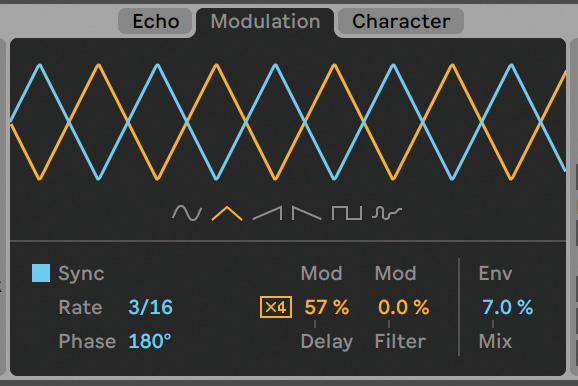Choose the ramp-down sawtooth waveform icon
The height and width of the screenshot is (386, 578).
pos(306,213)
